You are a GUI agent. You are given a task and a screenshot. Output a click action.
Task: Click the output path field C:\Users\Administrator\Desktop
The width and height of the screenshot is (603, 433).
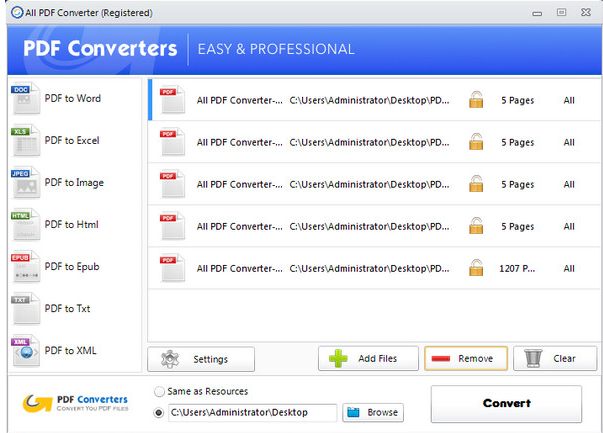pyautogui.click(x=252, y=413)
